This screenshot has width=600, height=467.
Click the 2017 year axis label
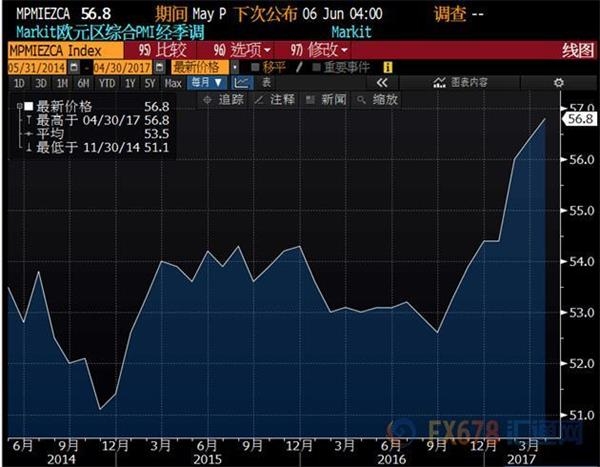[521, 459]
